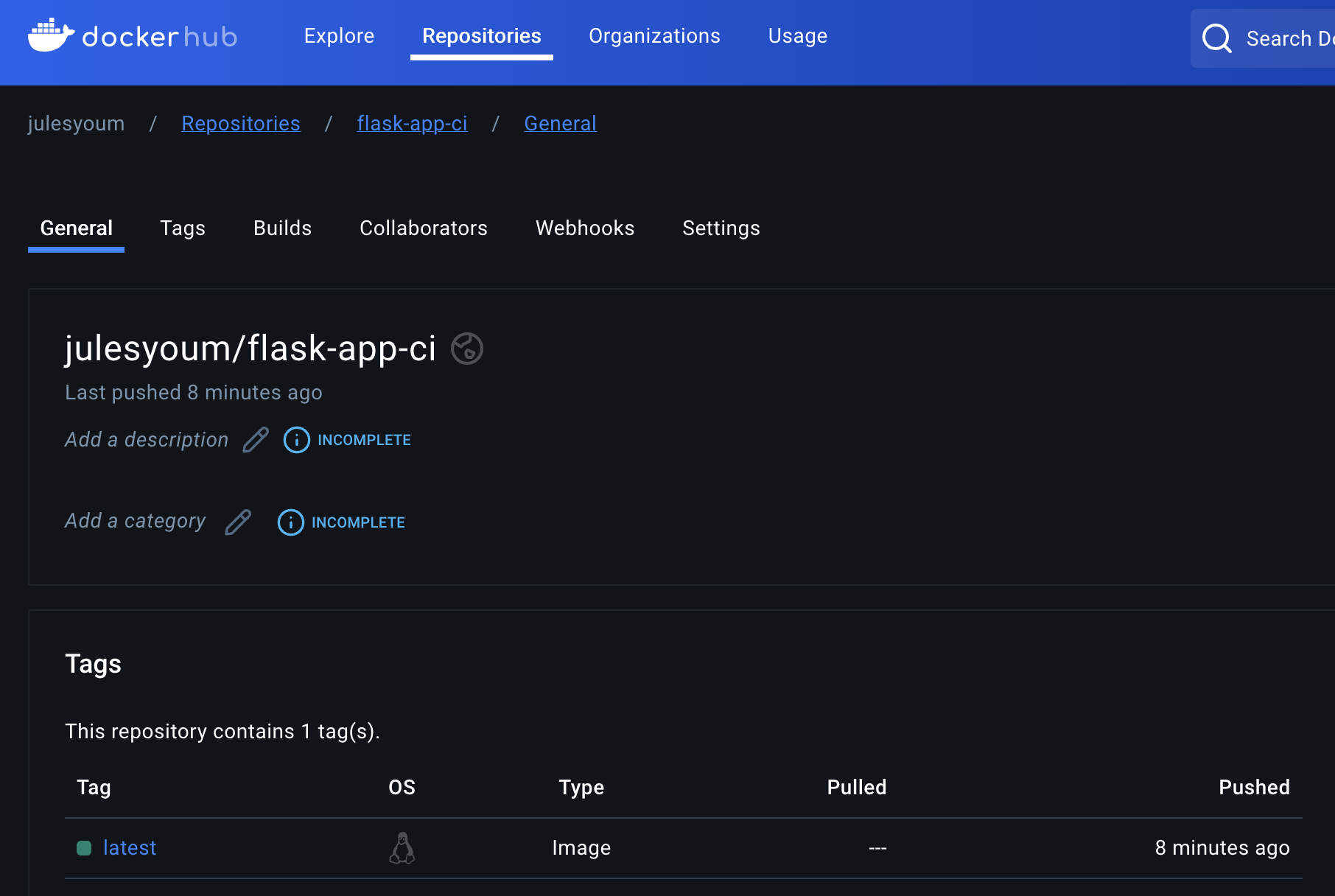Click the green status dot for latest

pyautogui.click(x=84, y=848)
